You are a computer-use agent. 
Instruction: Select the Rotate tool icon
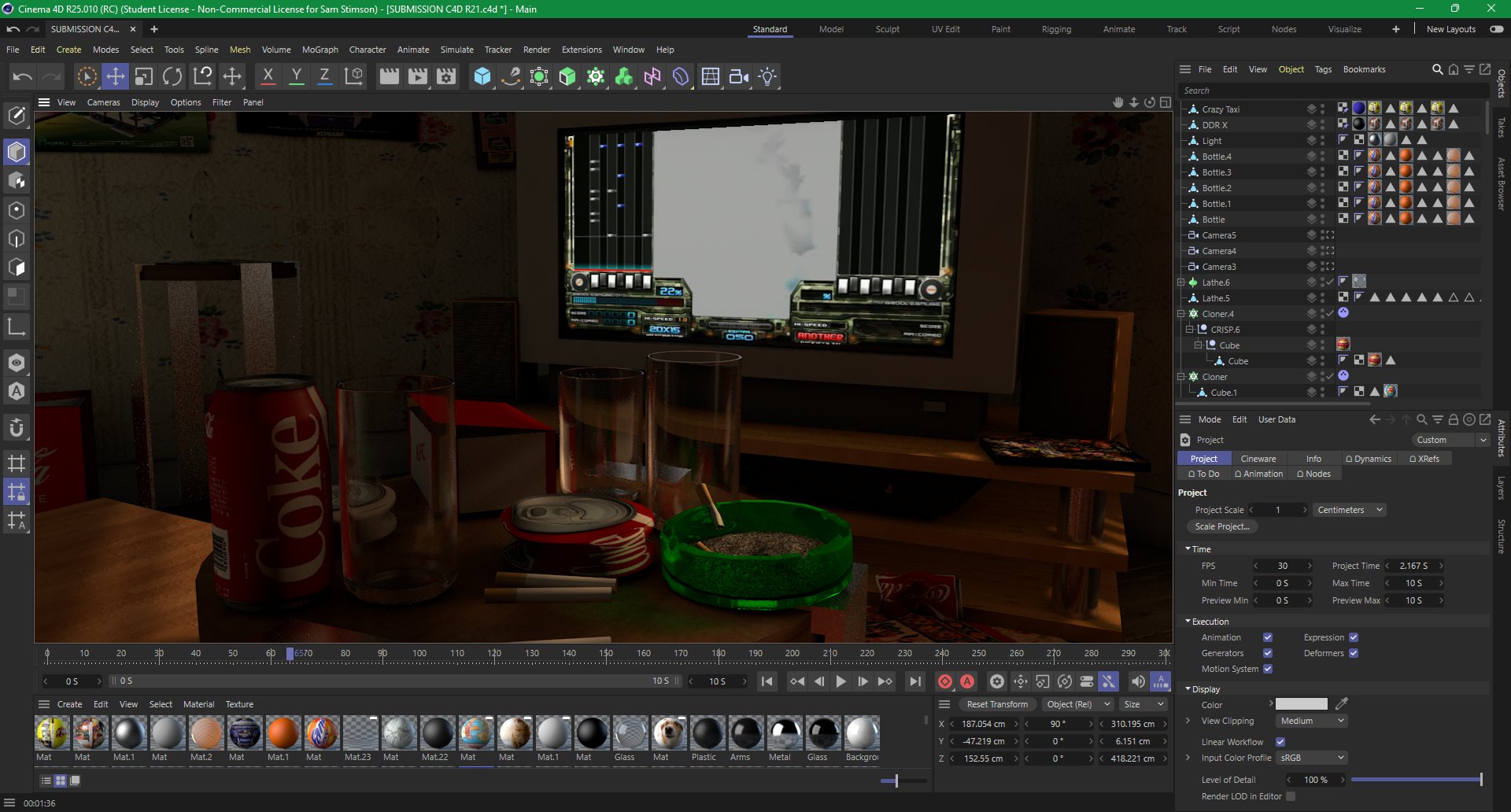click(172, 76)
